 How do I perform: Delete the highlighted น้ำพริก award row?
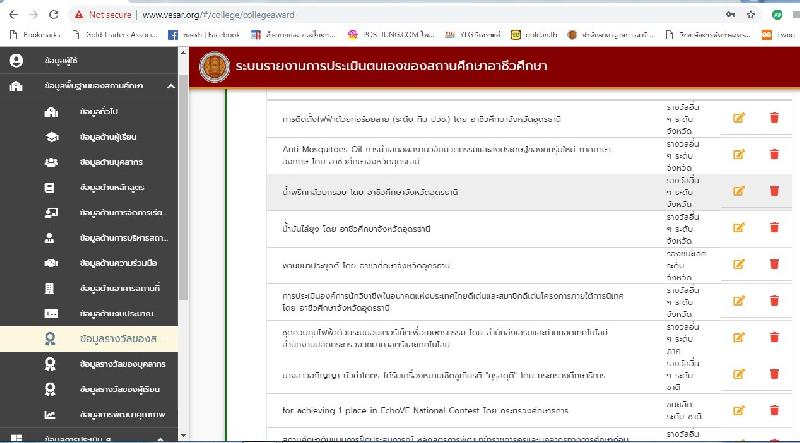pyautogui.click(x=774, y=190)
